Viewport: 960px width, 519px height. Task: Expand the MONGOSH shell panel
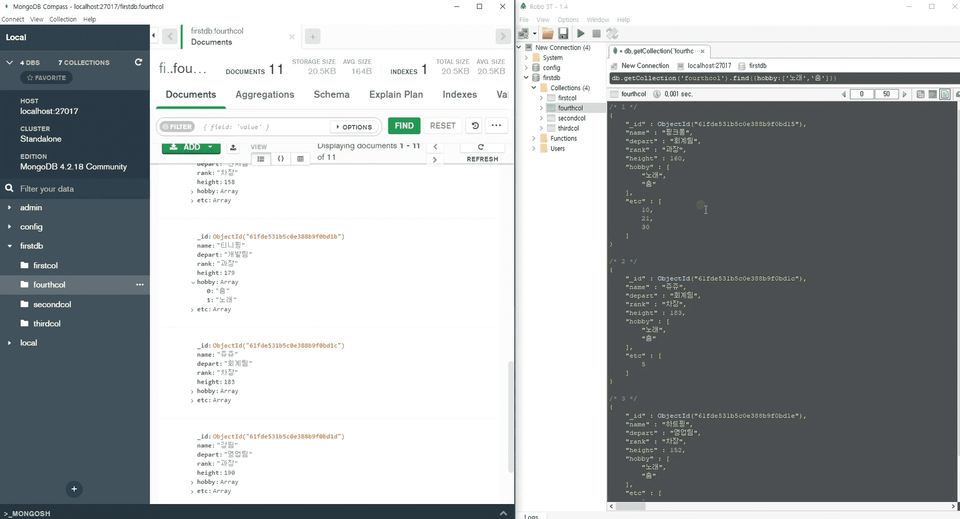click(503, 513)
